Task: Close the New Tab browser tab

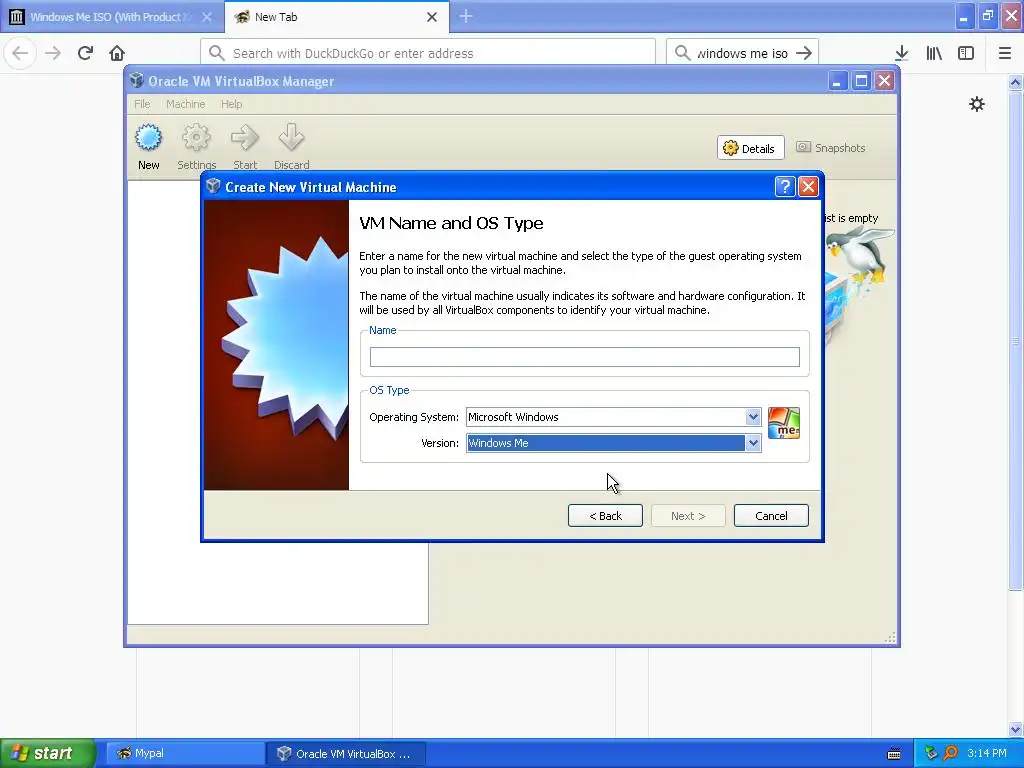Action: (432, 17)
